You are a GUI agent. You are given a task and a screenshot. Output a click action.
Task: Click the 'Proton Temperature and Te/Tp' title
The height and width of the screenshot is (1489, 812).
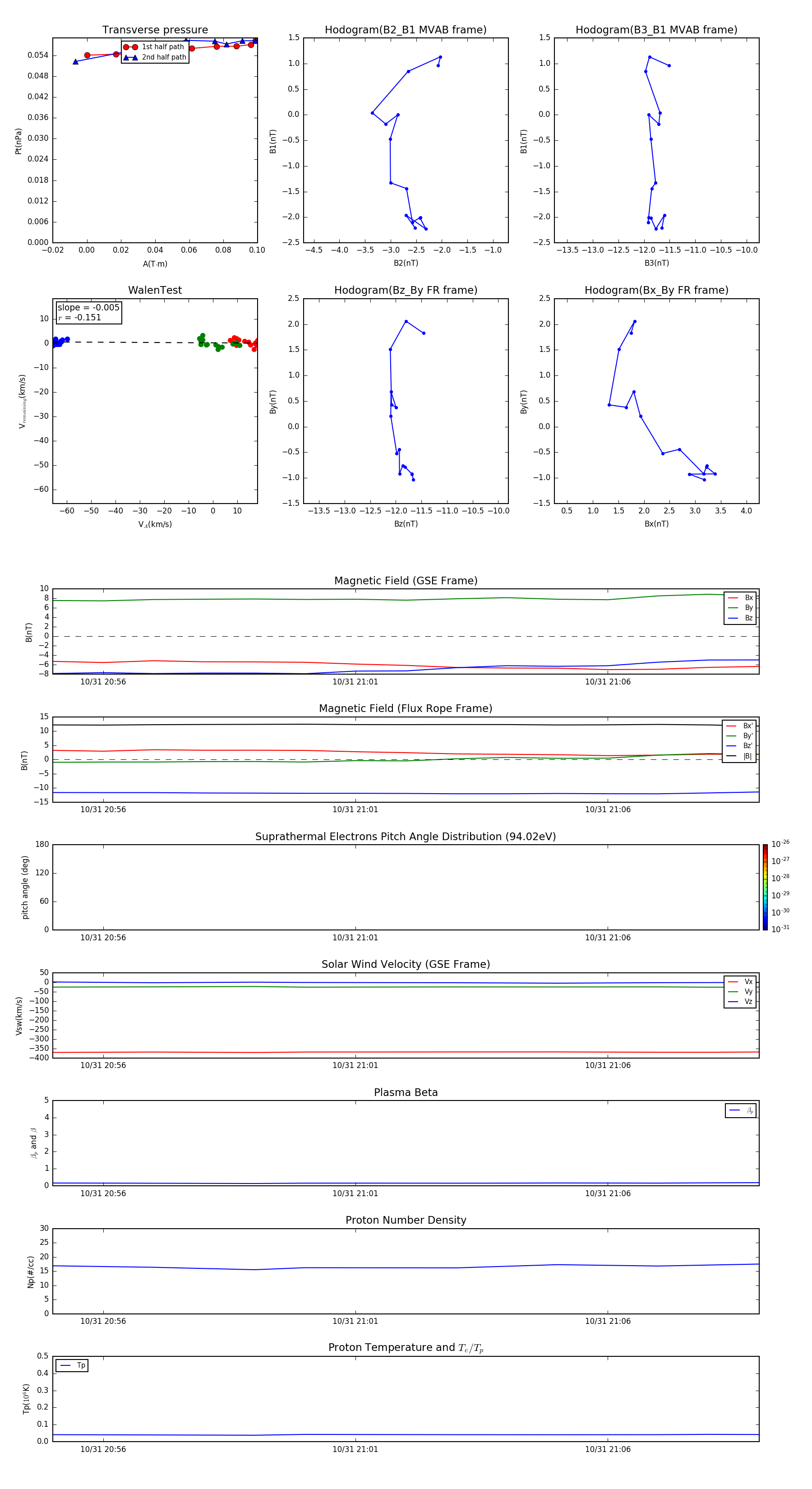tap(406, 1348)
